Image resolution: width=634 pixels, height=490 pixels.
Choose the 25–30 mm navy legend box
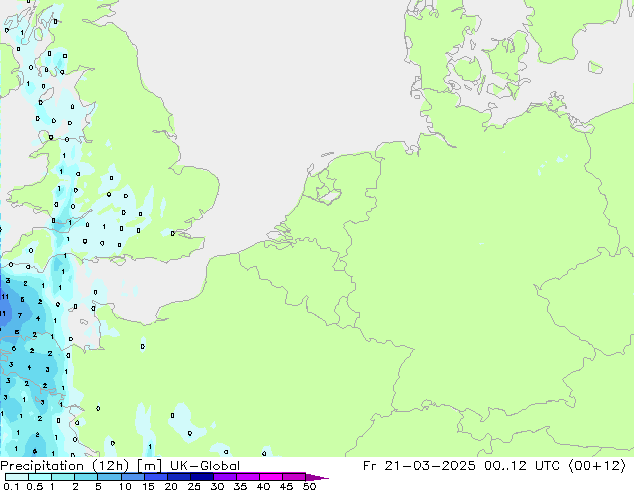202,477
